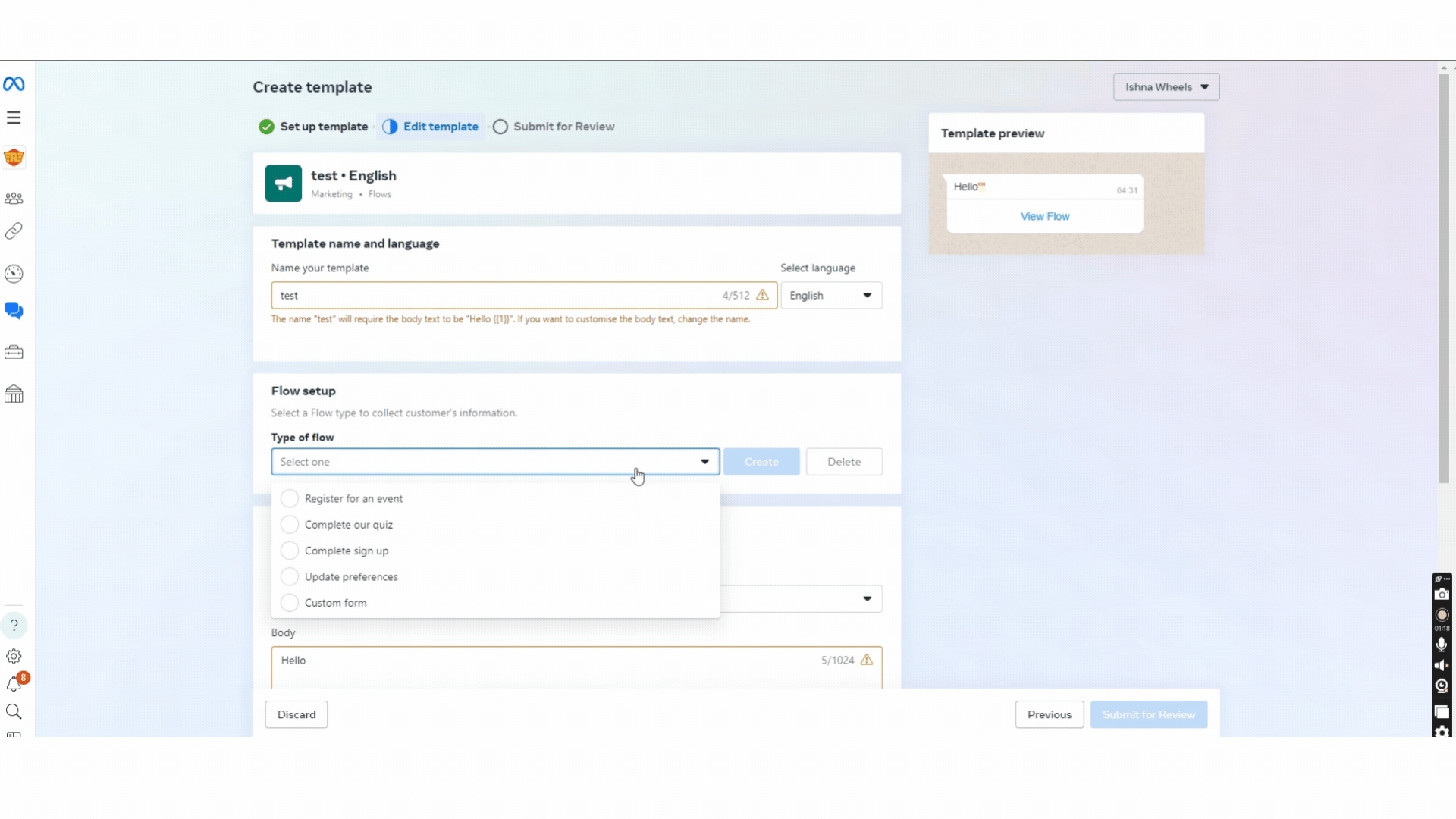Select the Register for an event option
1456x819 pixels.
click(x=353, y=499)
